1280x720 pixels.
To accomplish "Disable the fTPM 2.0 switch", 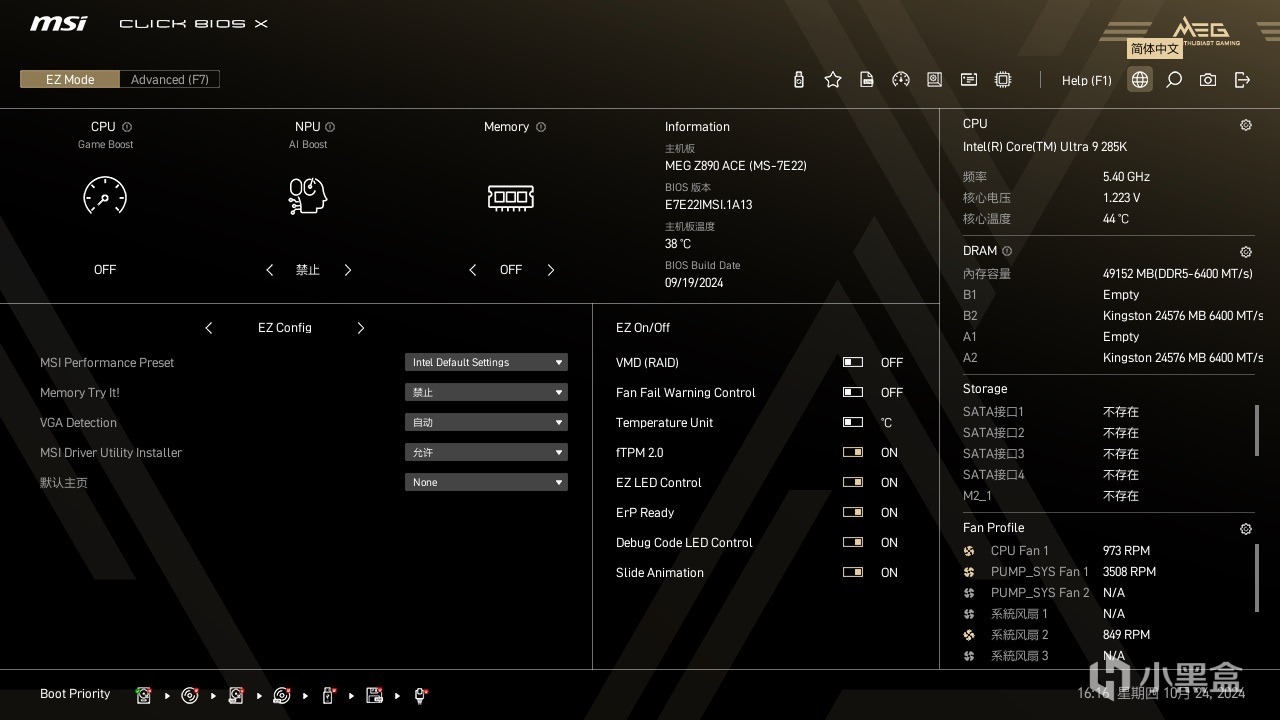I will pos(853,453).
